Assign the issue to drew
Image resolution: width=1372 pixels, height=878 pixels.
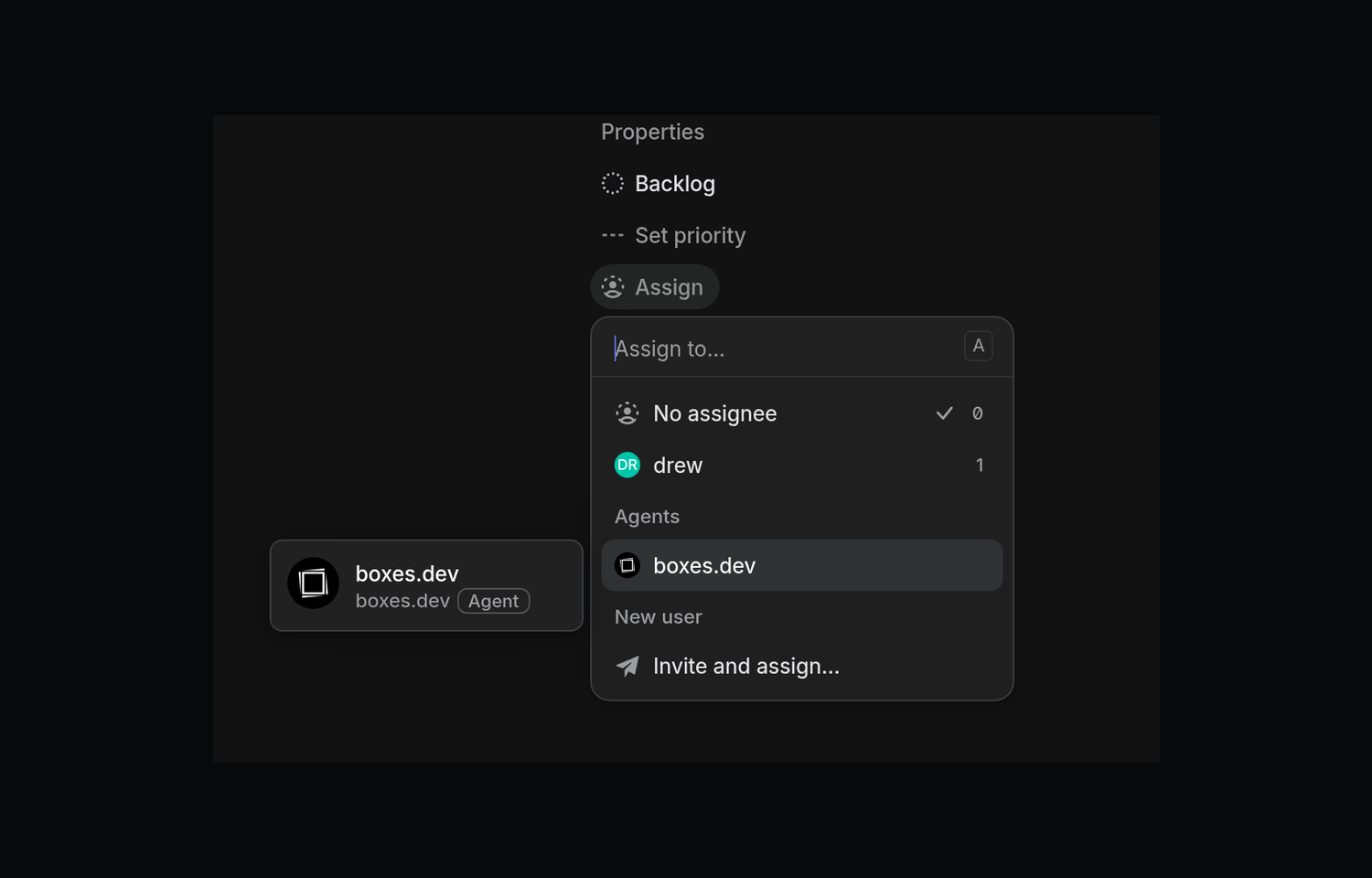pos(802,466)
